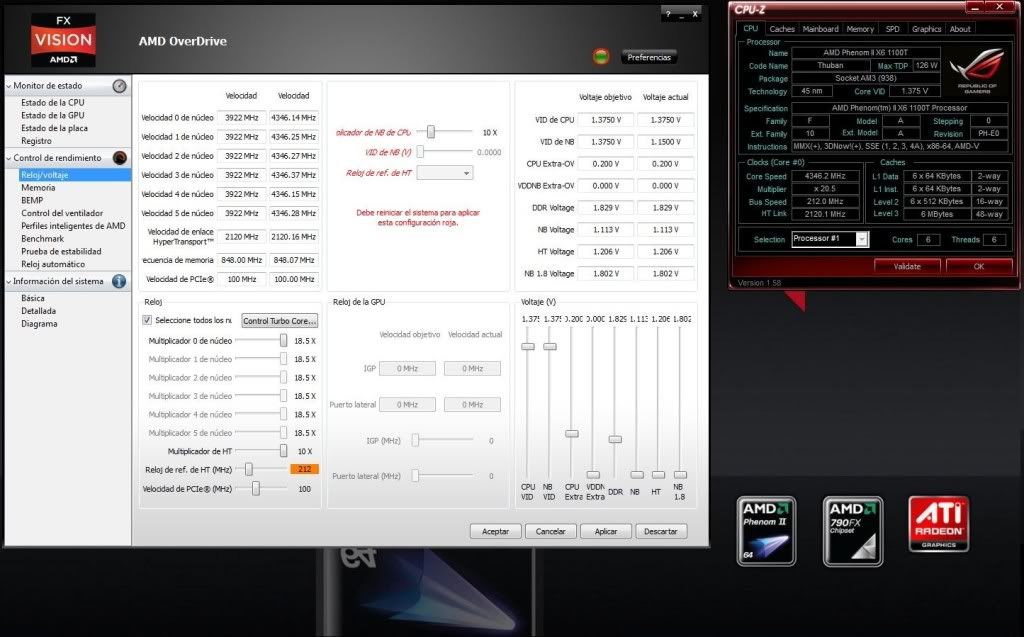Viewport: 1024px width, 637px height.
Task: Click the green status indicator beside Preferencias
Action: click(x=601, y=57)
